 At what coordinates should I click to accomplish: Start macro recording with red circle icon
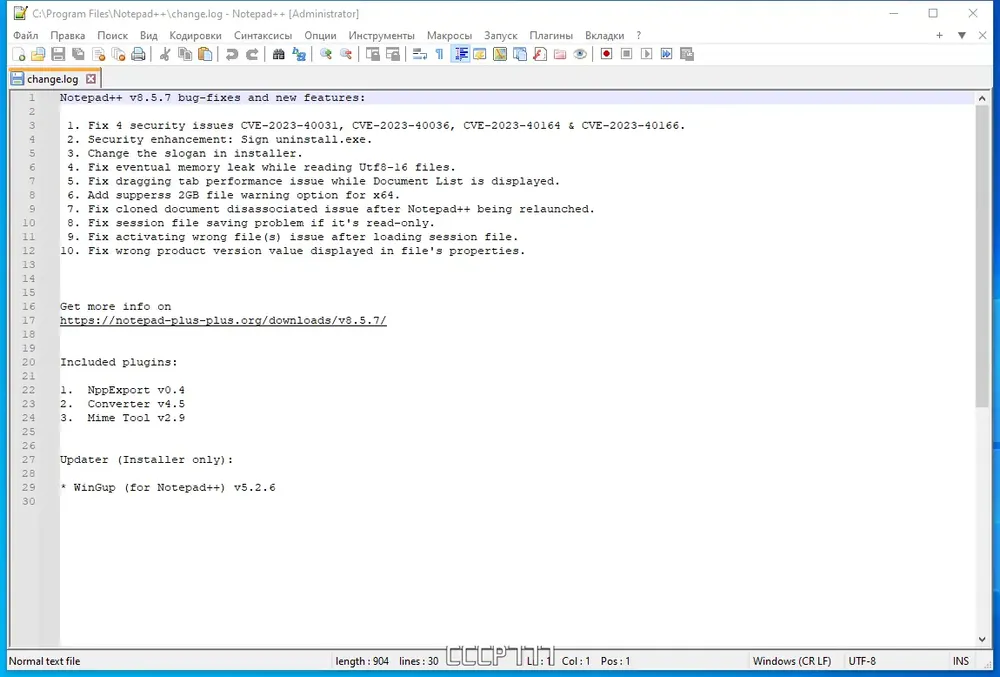click(x=607, y=54)
